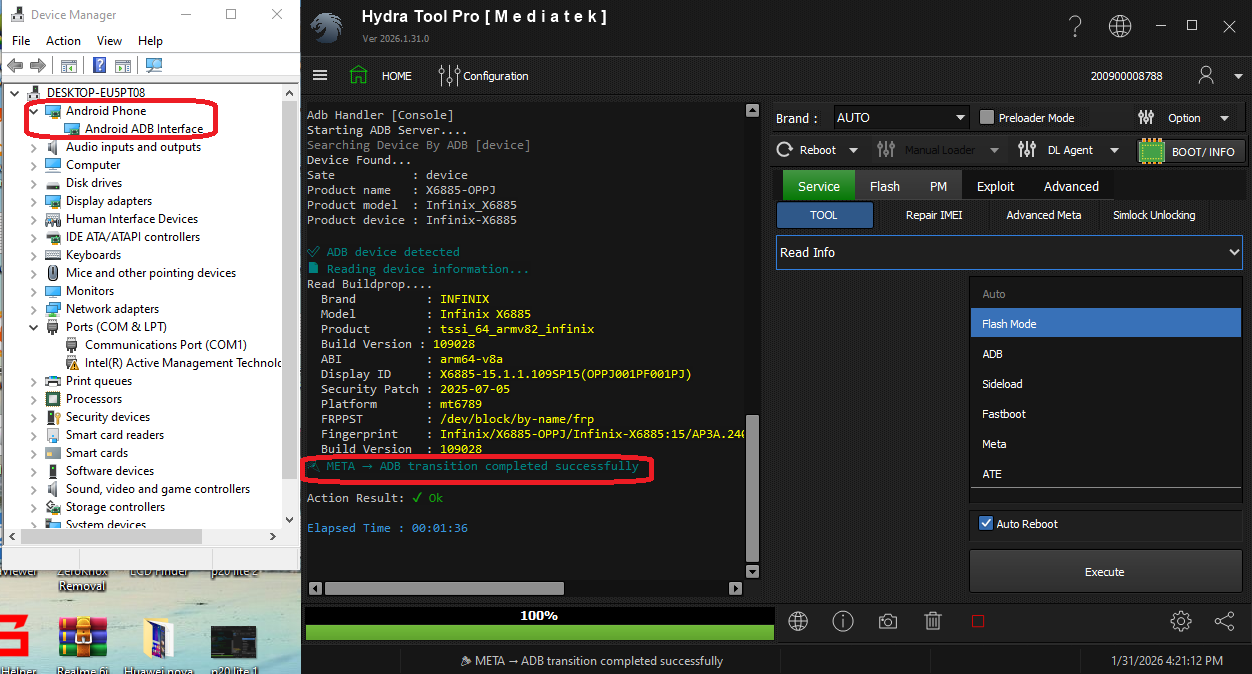1252x674 pixels.
Task: Click the DL Agent sliders icon
Action: point(1027,150)
